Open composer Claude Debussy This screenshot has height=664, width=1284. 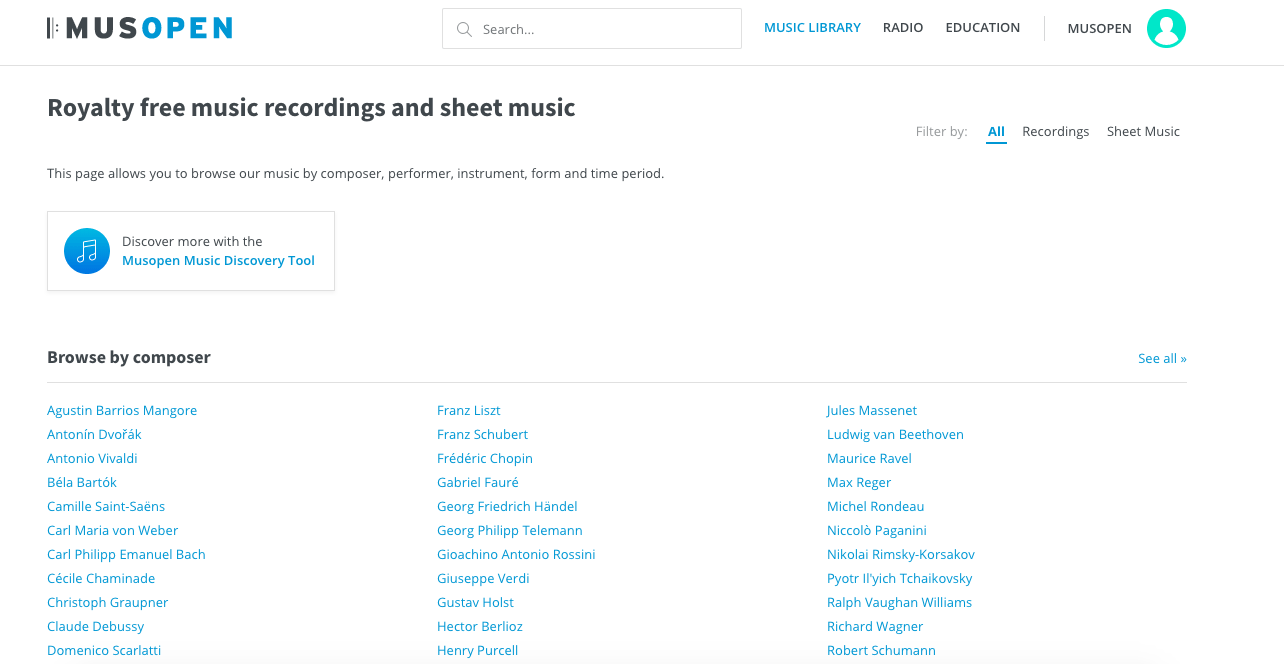(95, 627)
